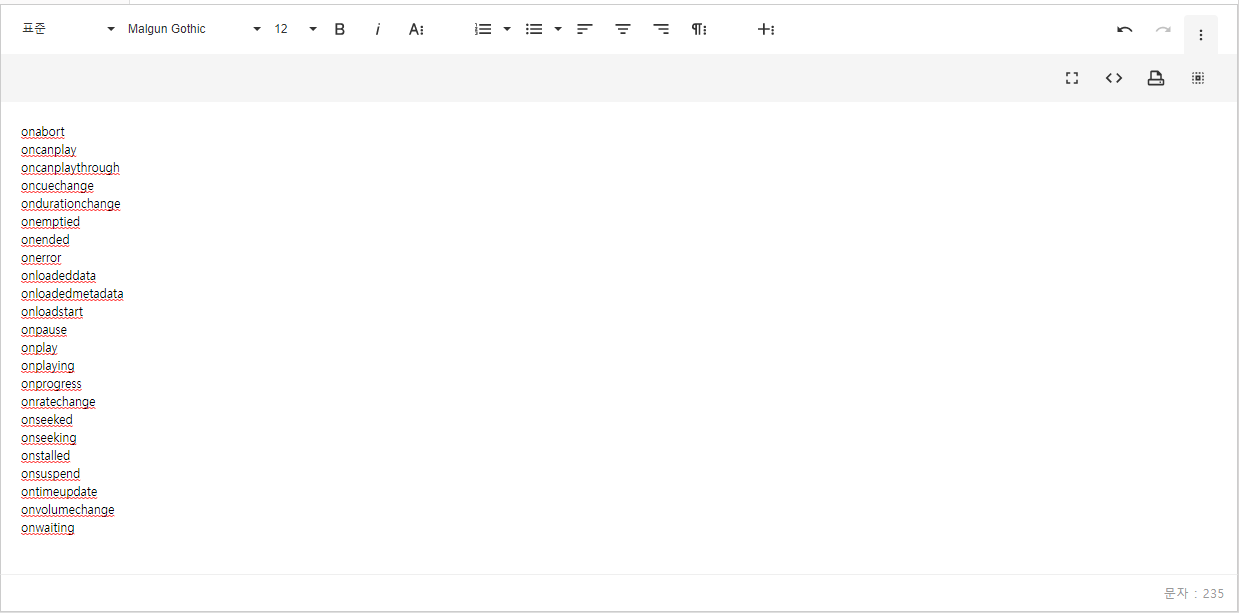Expand ordered list style arrow
Viewport: 1240px width, 613px height.
point(507,29)
